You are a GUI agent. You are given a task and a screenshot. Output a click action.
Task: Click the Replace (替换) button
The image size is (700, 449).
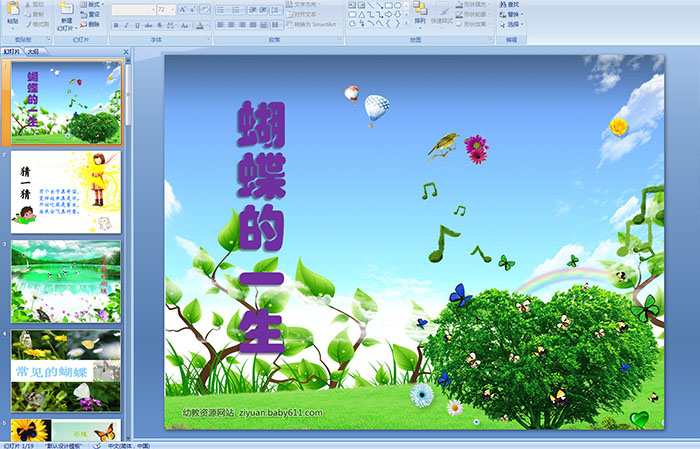[x=514, y=14]
